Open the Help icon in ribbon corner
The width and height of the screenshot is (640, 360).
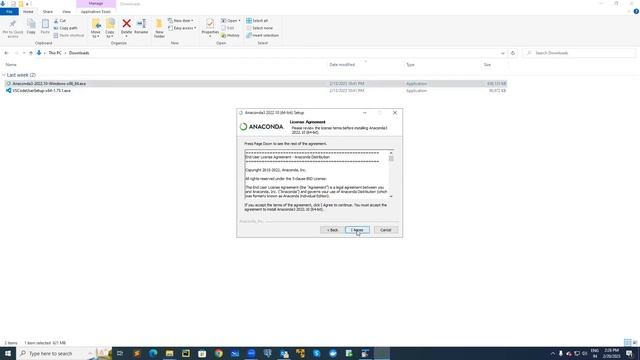pos(636,12)
